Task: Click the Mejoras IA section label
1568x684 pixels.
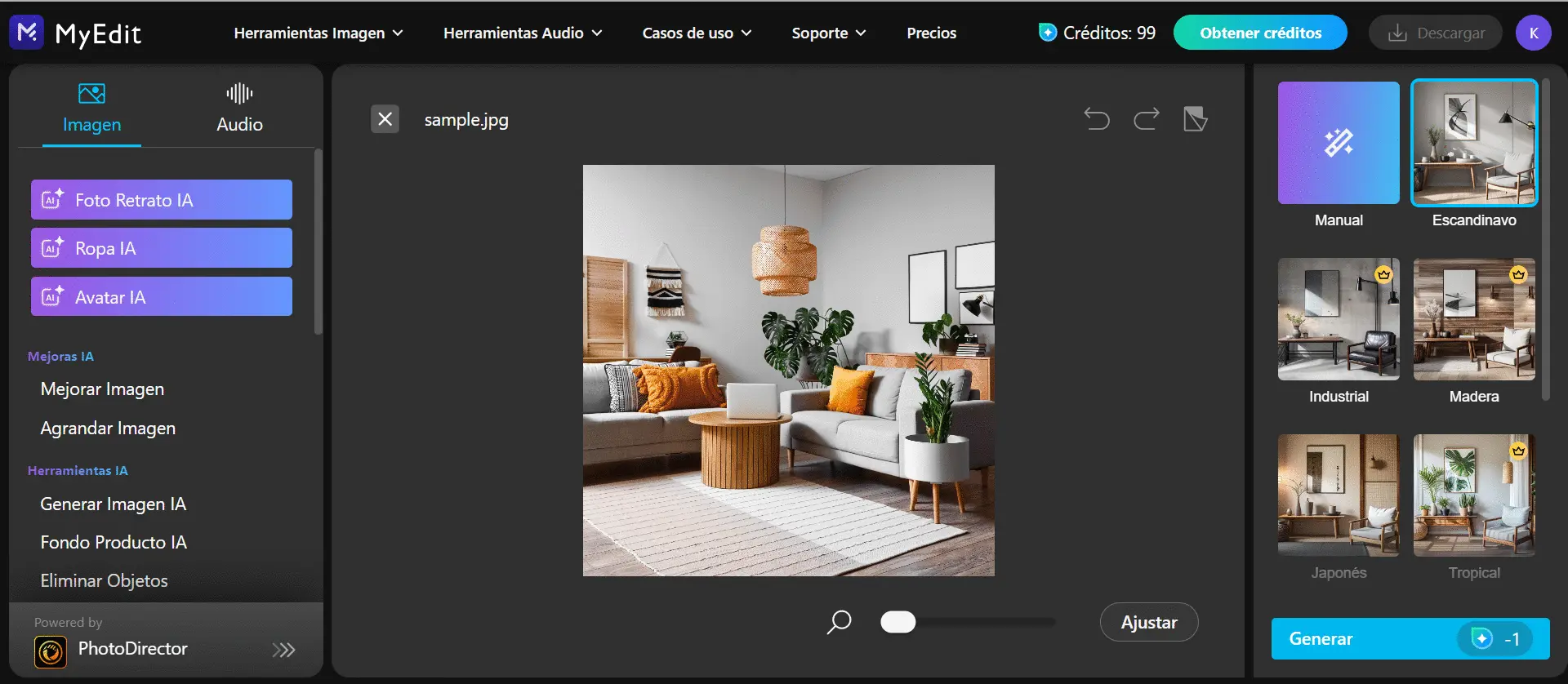Action: coord(60,356)
